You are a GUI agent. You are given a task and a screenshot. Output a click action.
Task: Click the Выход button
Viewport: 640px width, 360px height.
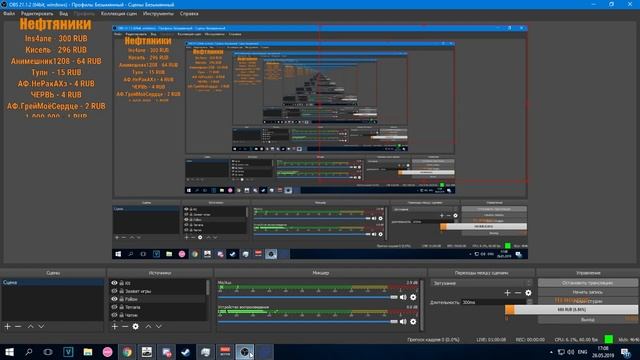pos(587,320)
